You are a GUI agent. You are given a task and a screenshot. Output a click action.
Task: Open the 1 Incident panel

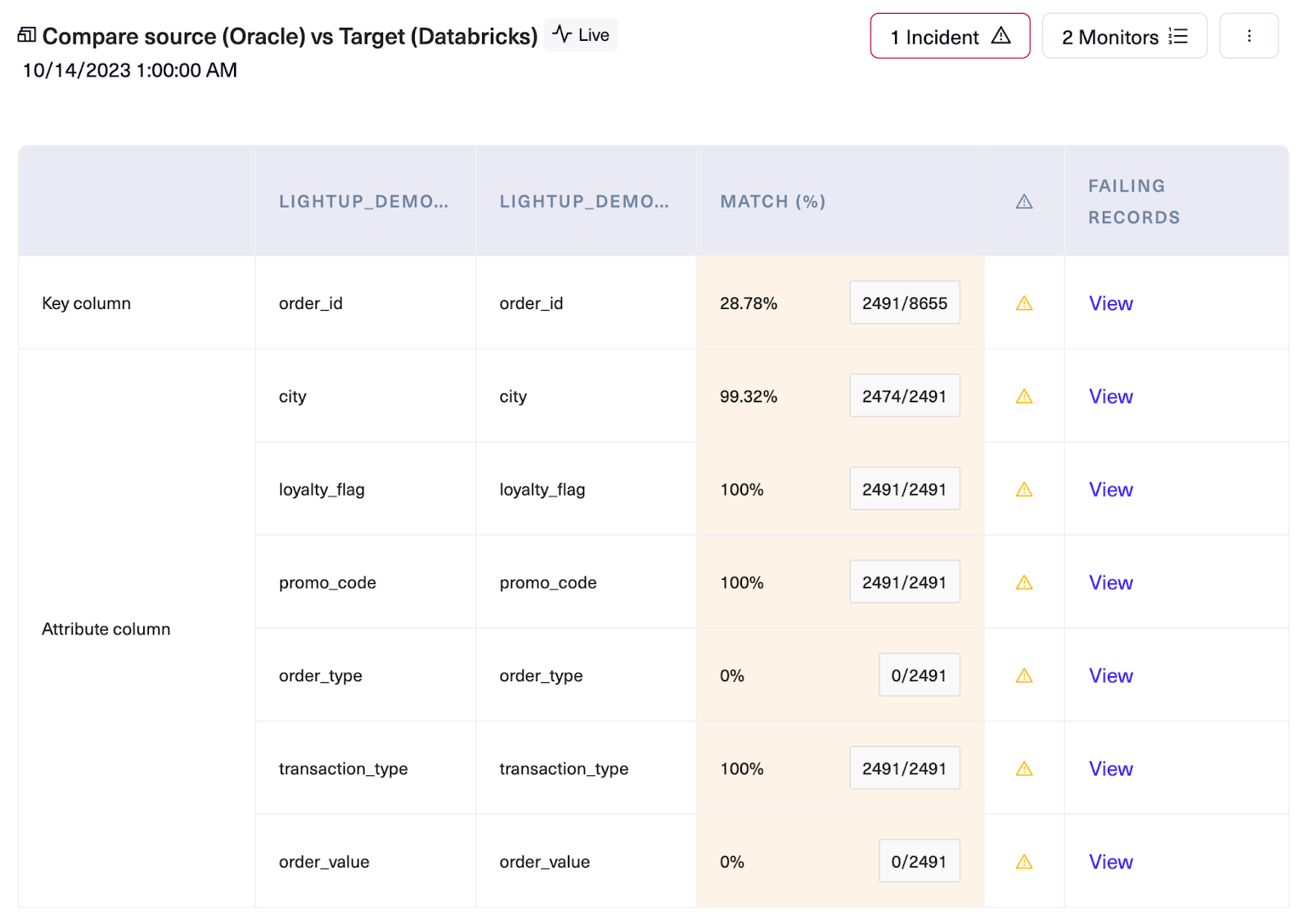point(949,36)
